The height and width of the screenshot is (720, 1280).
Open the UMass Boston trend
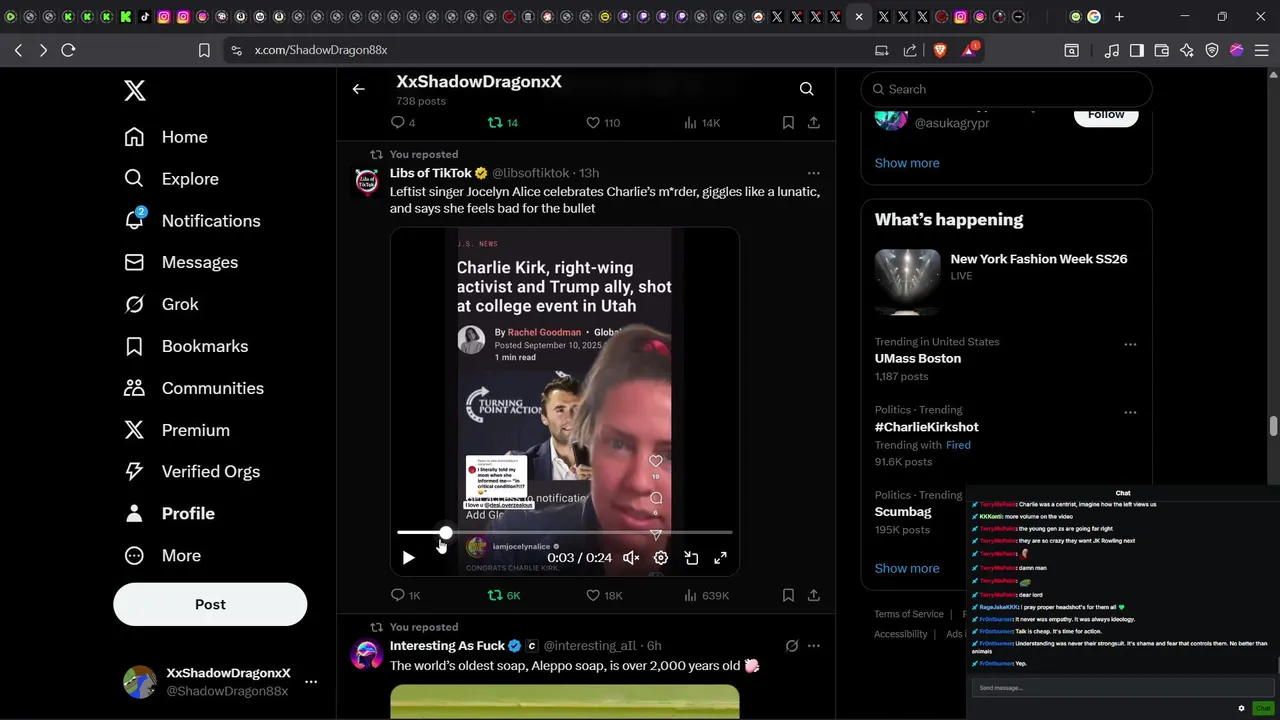(x=918, y=358)
